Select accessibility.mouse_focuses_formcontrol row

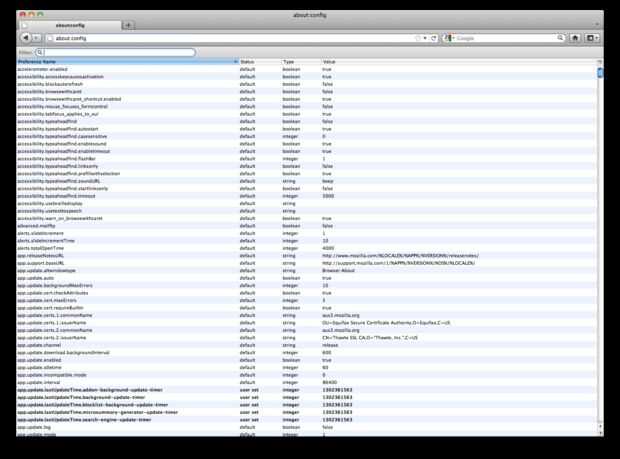pos(306,106)
